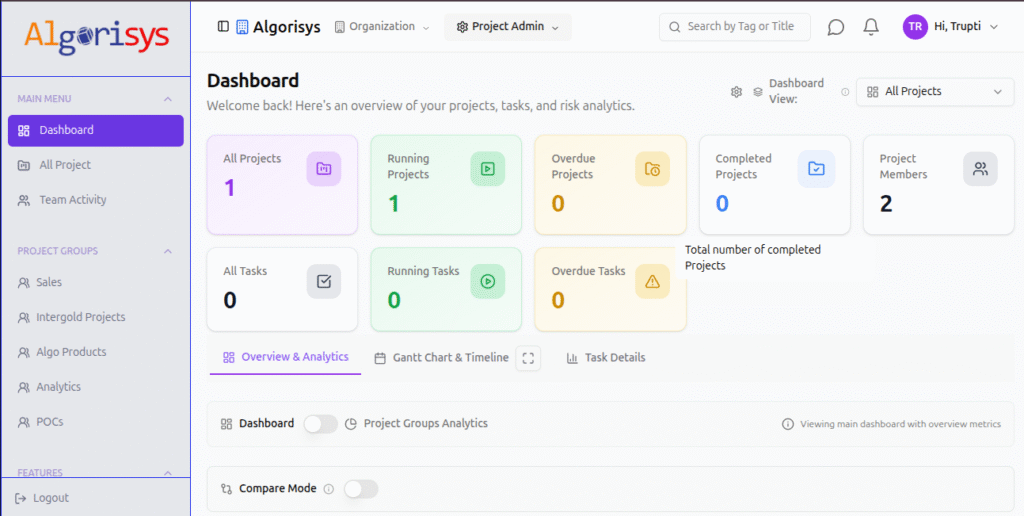This screenshot has height=516, width=1024.
Task: Click the Compare Mode info icon
Action: 329,489
